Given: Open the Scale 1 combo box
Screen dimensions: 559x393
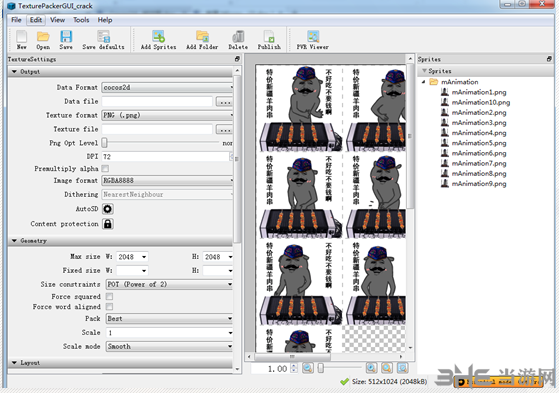Looking at the screenshot, I should tap(169, 333).
